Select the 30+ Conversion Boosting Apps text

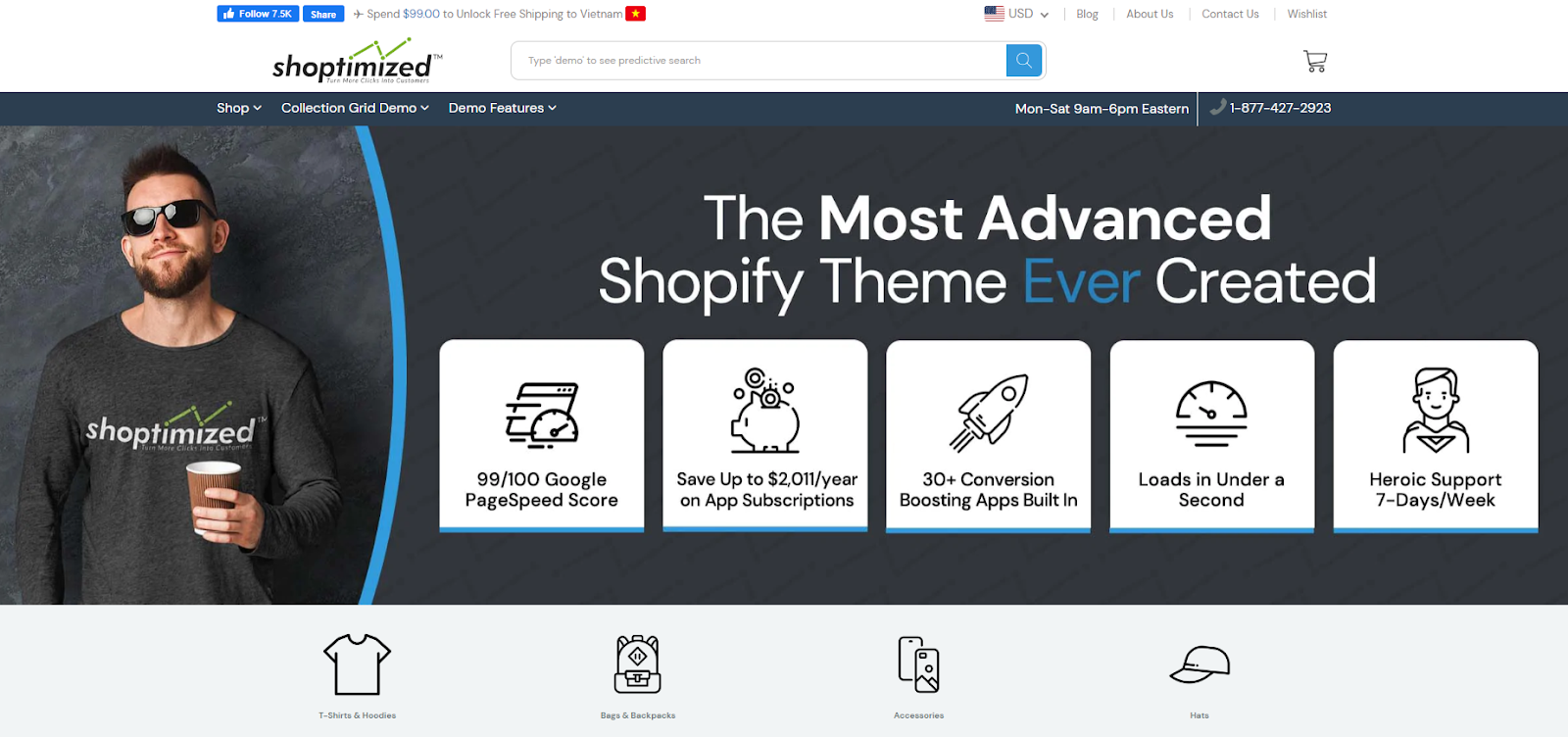point(989,490)
